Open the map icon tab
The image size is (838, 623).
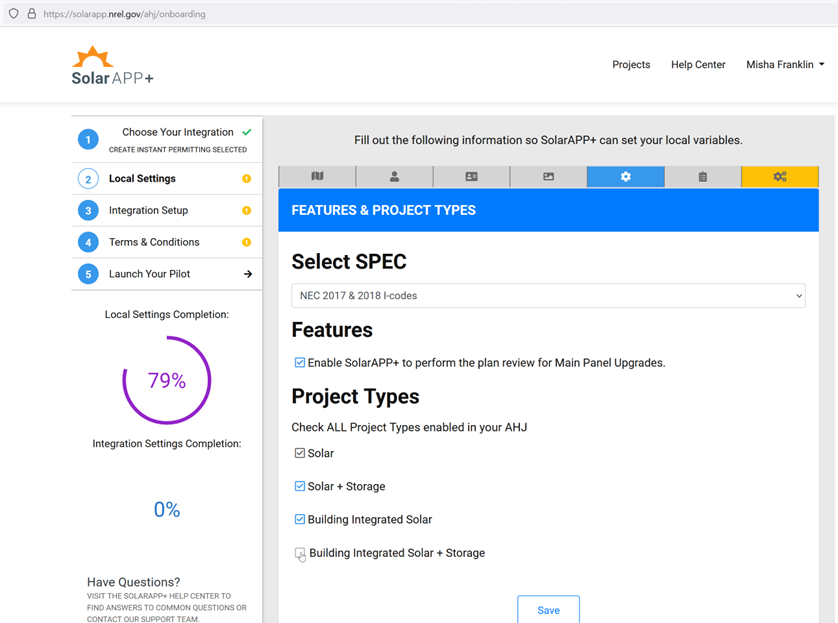(x=317, y=177)
